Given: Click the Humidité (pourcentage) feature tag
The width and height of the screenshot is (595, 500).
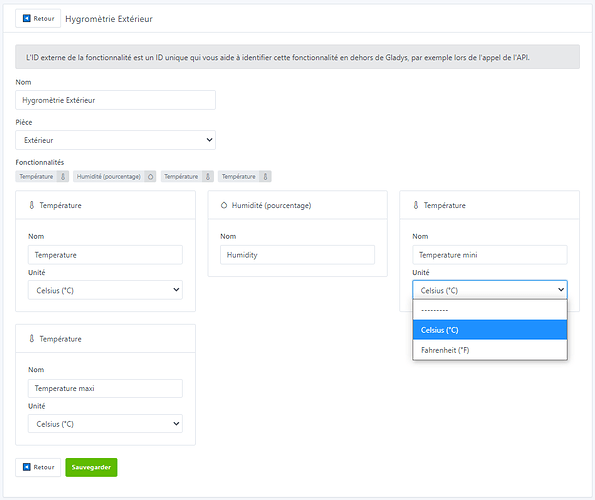Looking at the screenshot, I should pyautogui.click(x=115, y=176).
